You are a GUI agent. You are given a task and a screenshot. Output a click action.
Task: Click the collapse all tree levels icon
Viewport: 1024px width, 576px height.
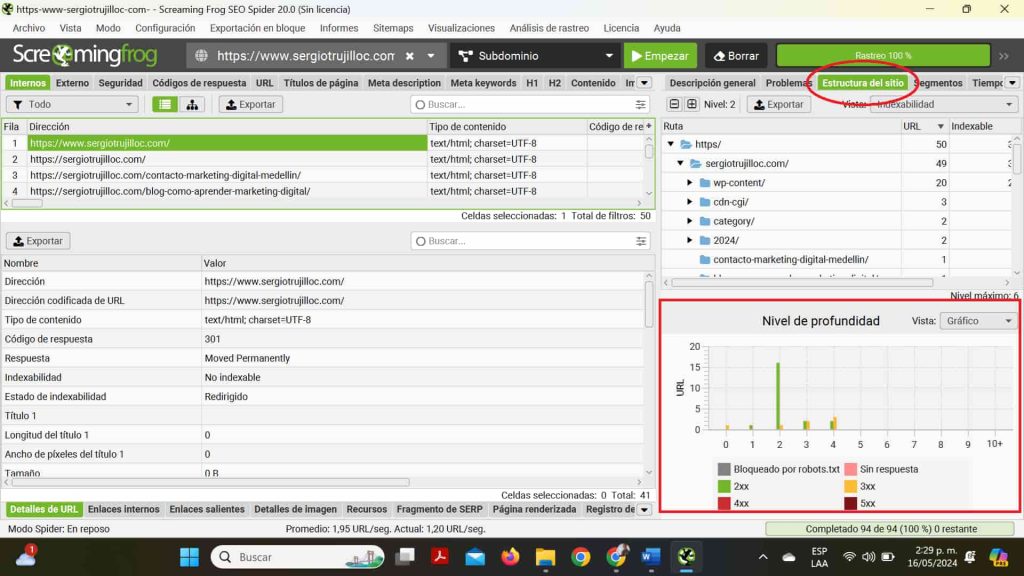click(x=675, y=104)
